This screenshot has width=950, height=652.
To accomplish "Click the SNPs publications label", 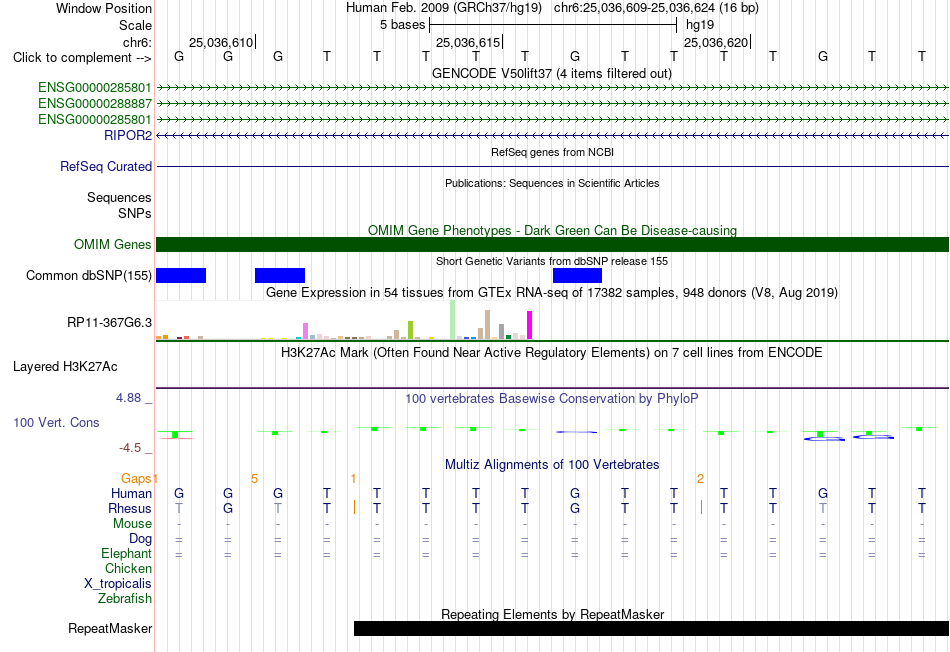I will tap(135, 213).
